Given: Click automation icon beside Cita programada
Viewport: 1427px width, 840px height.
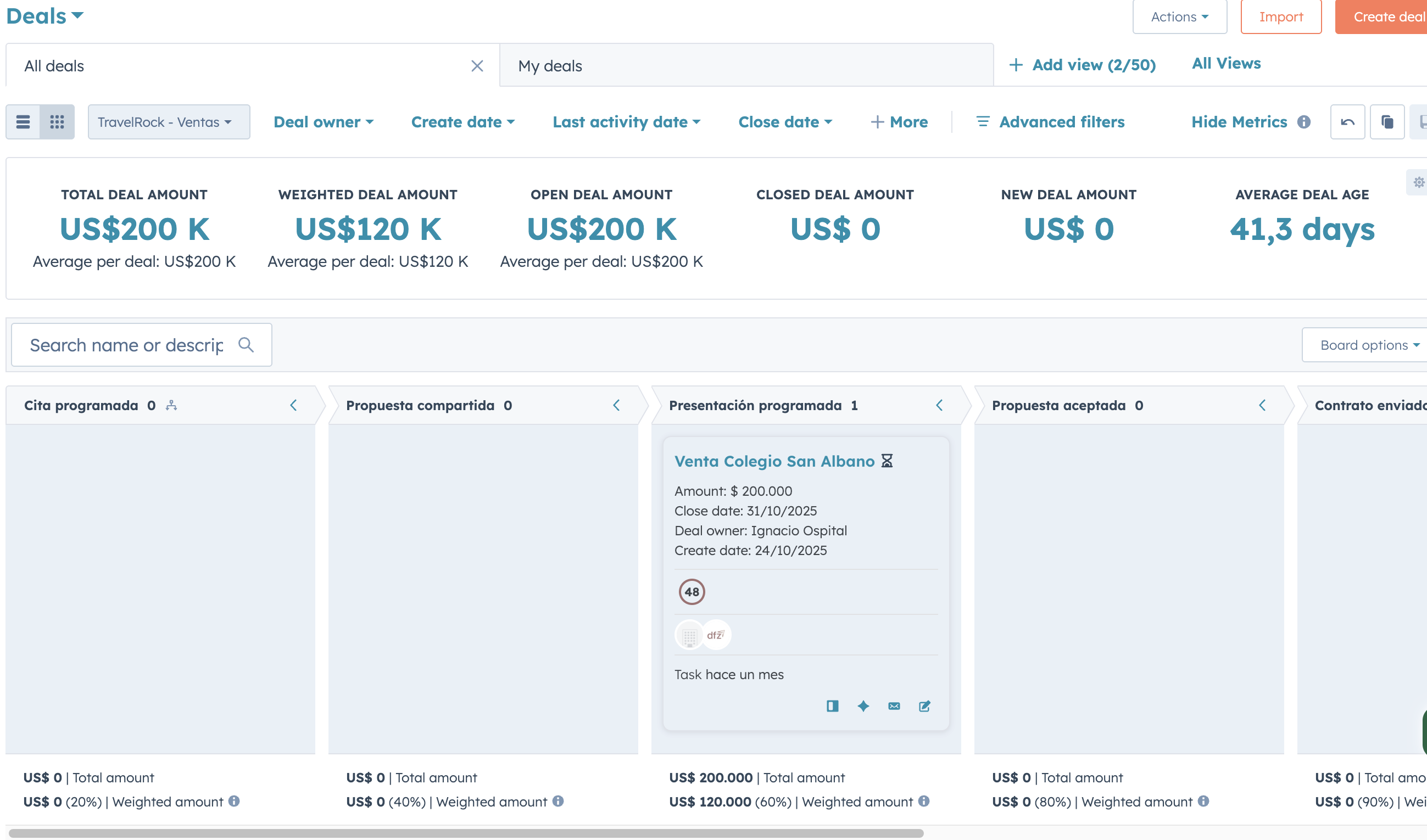Looking at the screenshot, I should (x=171, y=405).
